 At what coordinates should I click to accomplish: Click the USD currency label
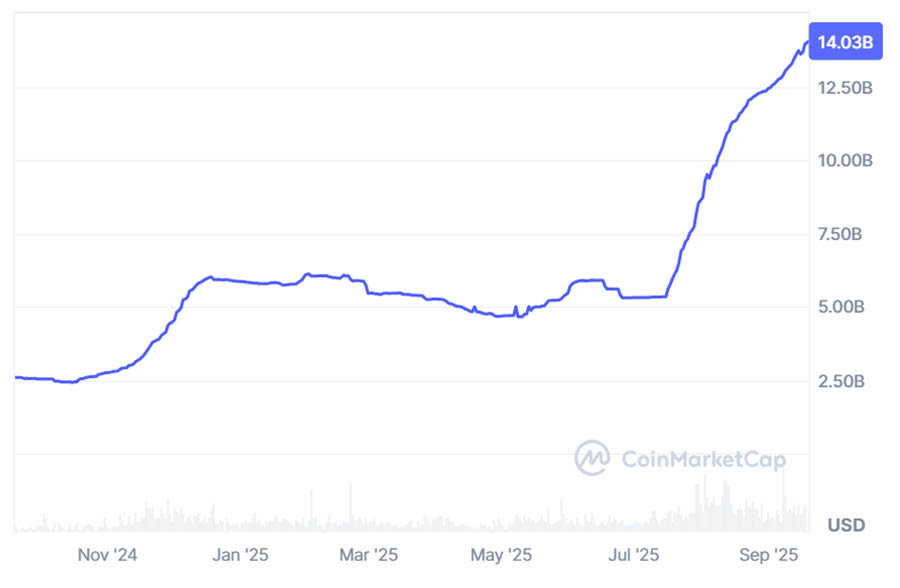coord(846,525)
